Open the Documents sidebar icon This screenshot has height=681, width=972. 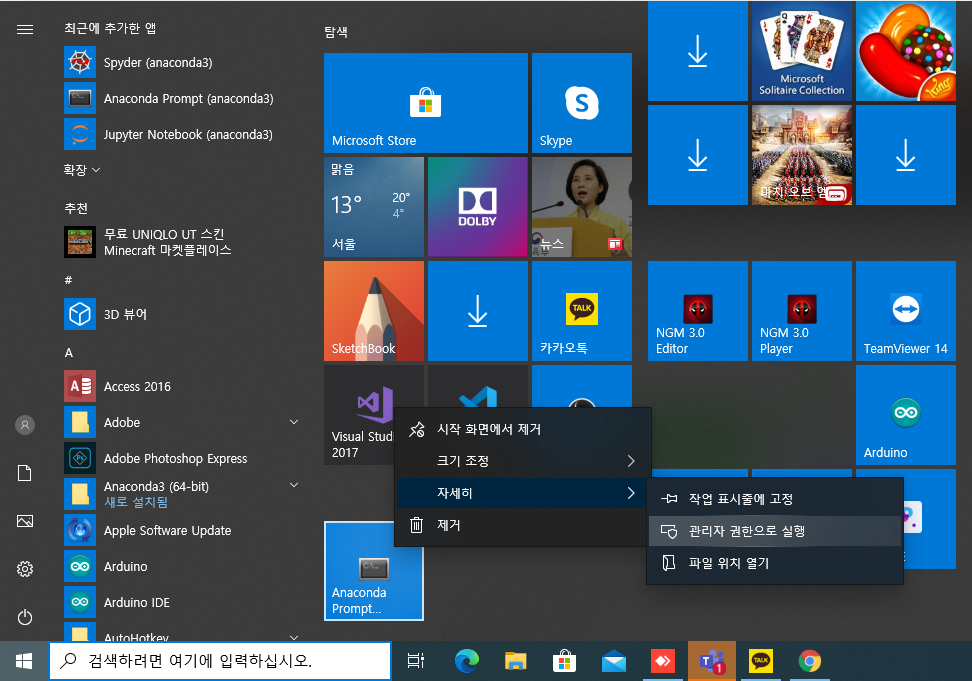coord(25,473)
